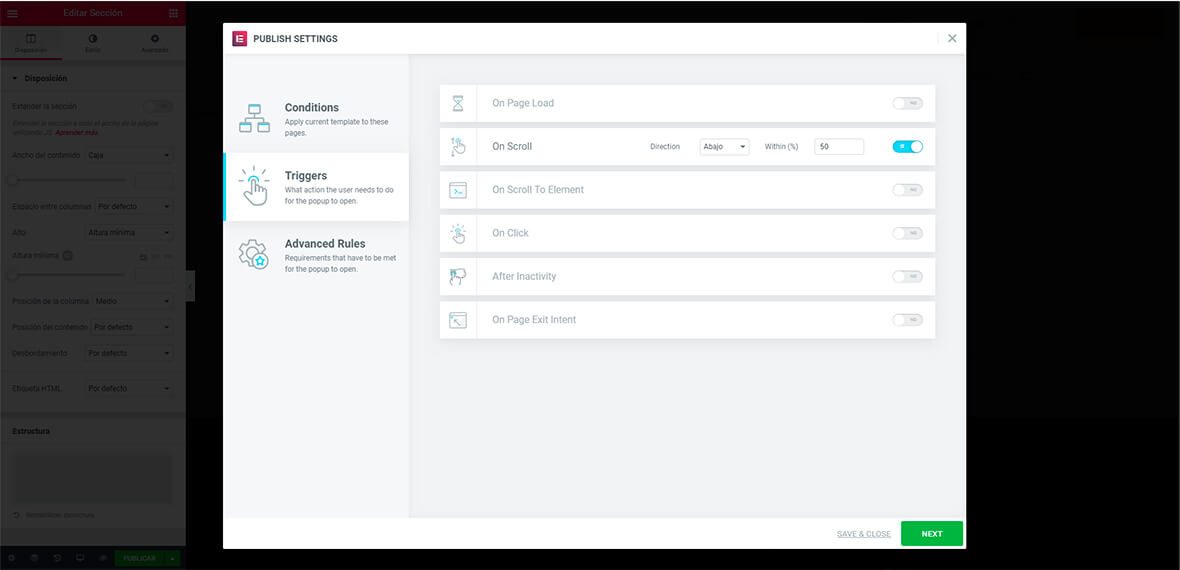Screen dimensions: 1180x570
Task: Click the Advanced Rules gear icon
Action: point(254,255)
